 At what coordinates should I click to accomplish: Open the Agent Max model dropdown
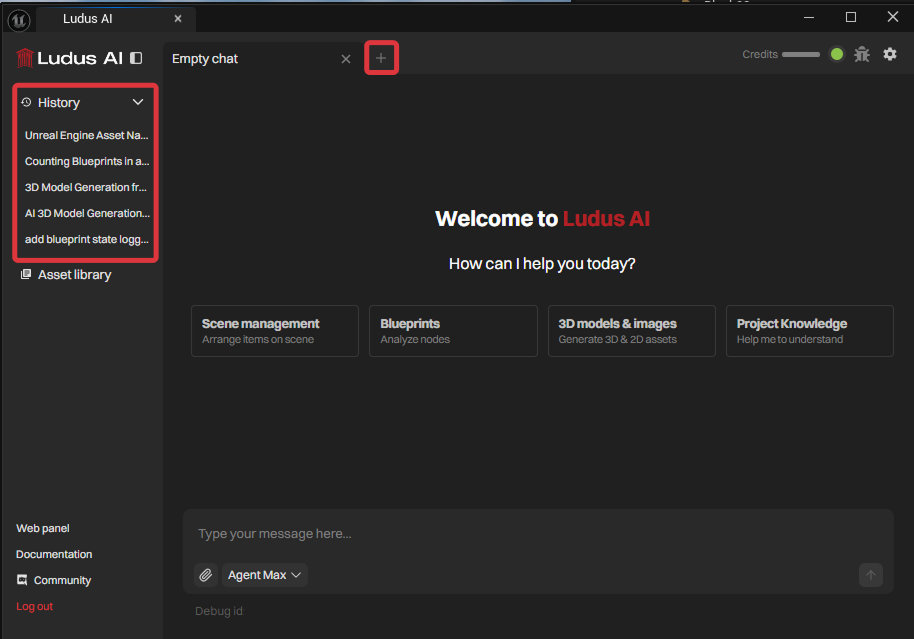point(265,575)
